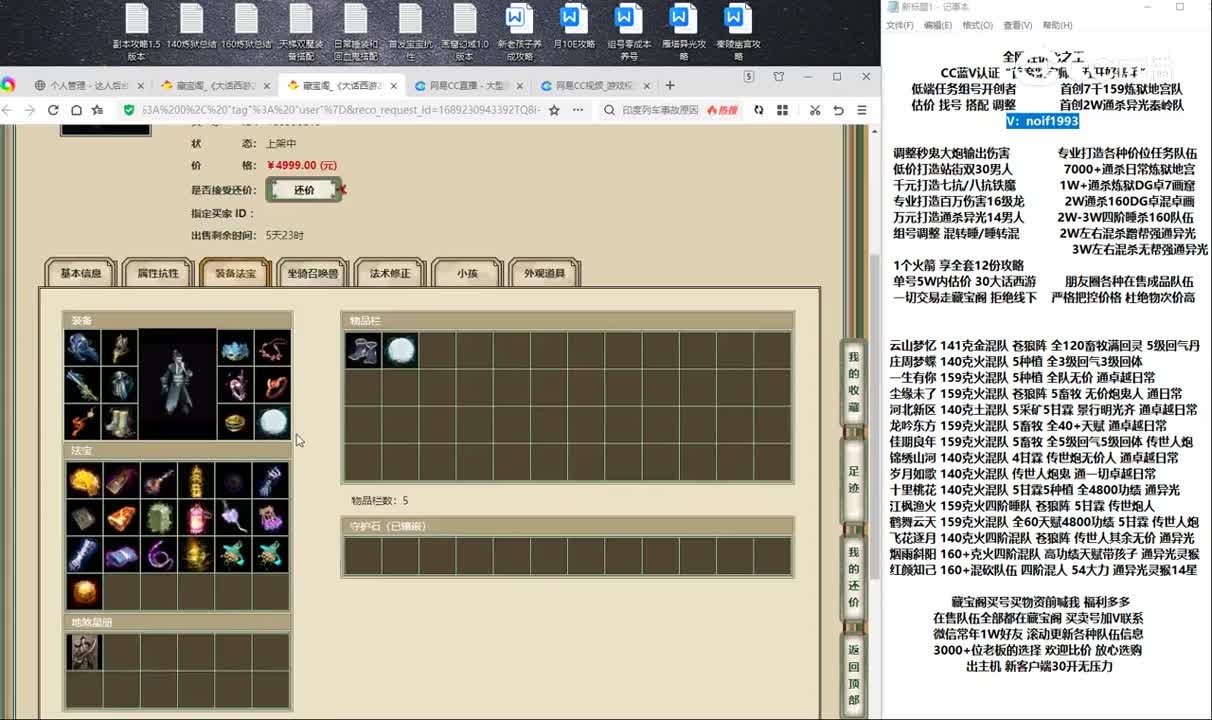This screenshot has width=1212, height=720.
Task: Click the teal mask in the 装备 panel
Action: [x=235, y=348]
